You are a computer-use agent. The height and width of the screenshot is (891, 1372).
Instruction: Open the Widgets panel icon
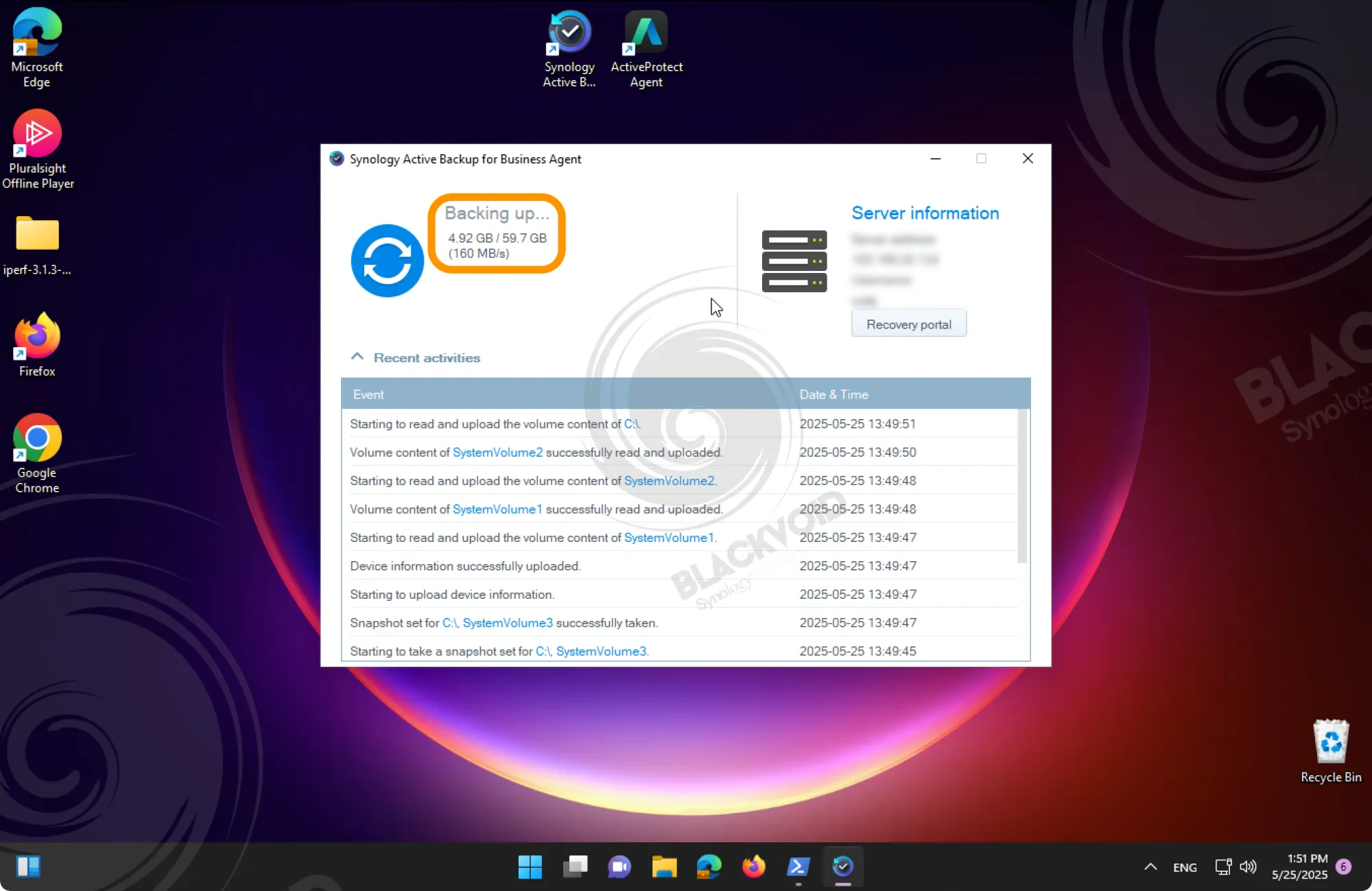point(28,866)
